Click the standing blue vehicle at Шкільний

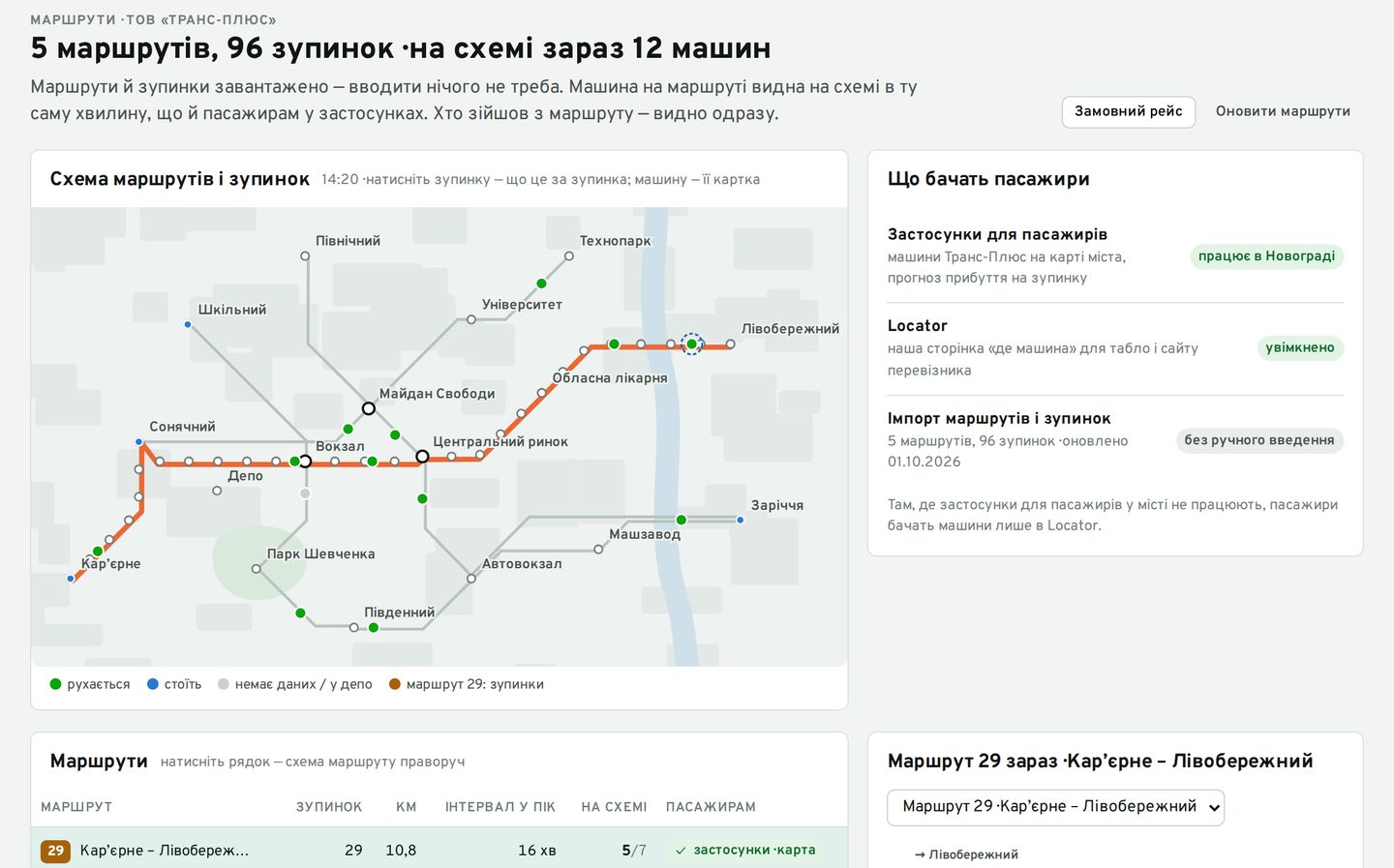click(188, 324)
